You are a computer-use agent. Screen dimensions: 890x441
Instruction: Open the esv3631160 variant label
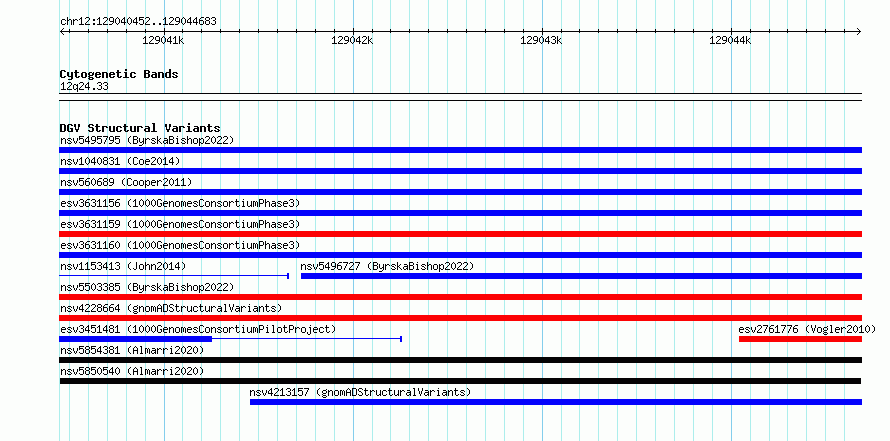180,245
